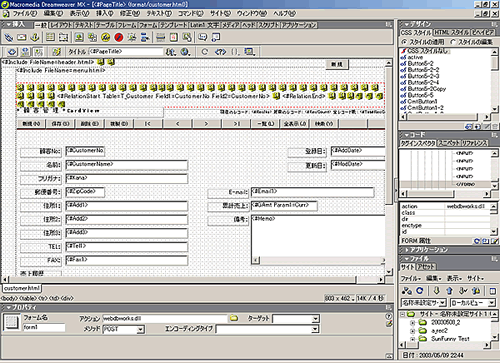Refresh the site file list
The image size is (500, 363).
click(x=420, y=291)
